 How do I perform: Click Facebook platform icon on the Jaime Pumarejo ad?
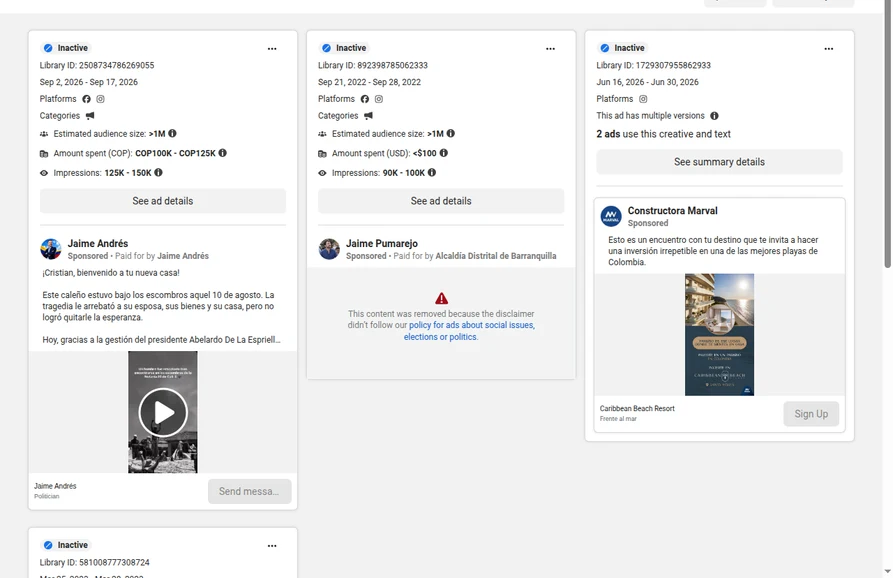pos(365,99)
